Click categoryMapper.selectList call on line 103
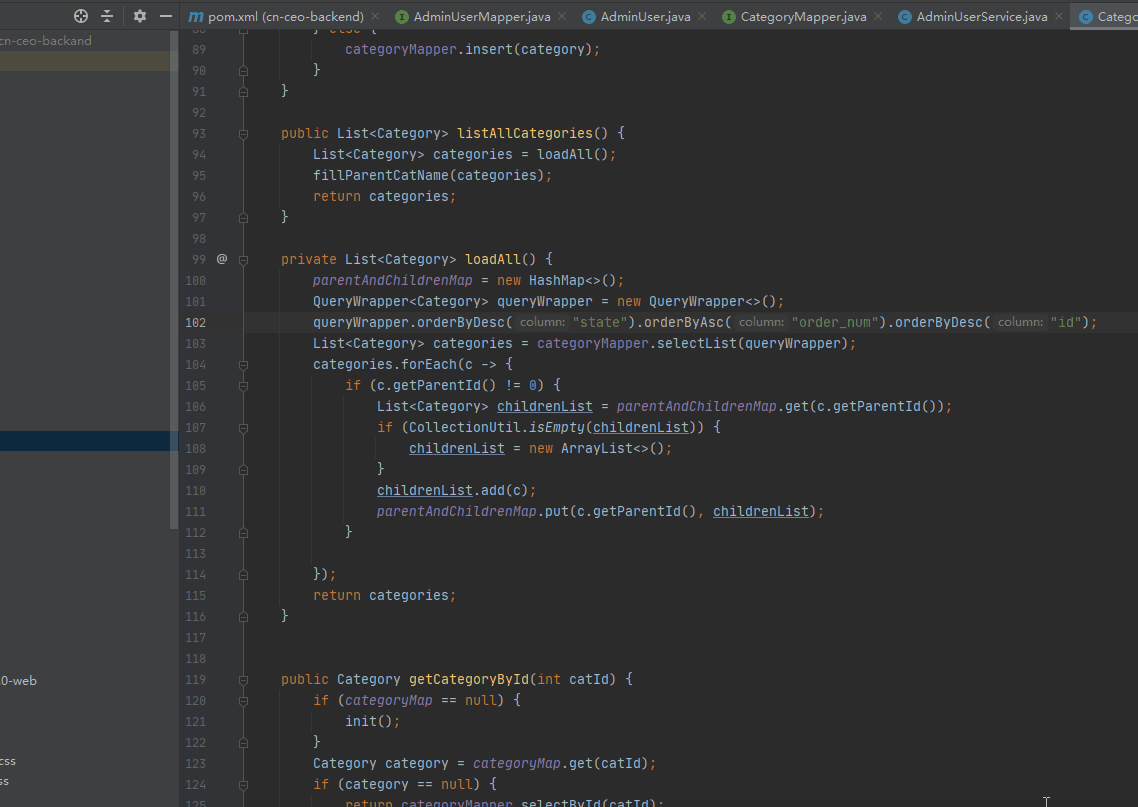This screenshot has height=807, width=1138. coord(696,343)
